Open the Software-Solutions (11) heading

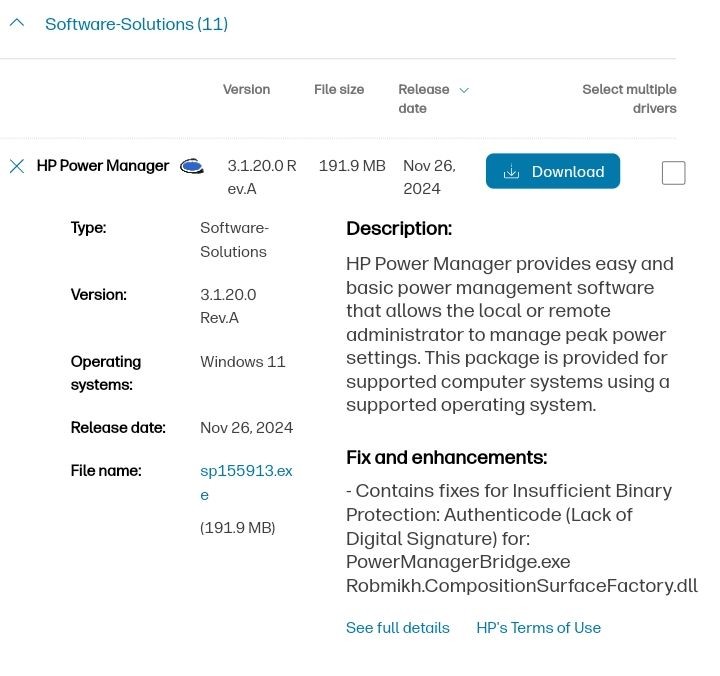(136, 24)
